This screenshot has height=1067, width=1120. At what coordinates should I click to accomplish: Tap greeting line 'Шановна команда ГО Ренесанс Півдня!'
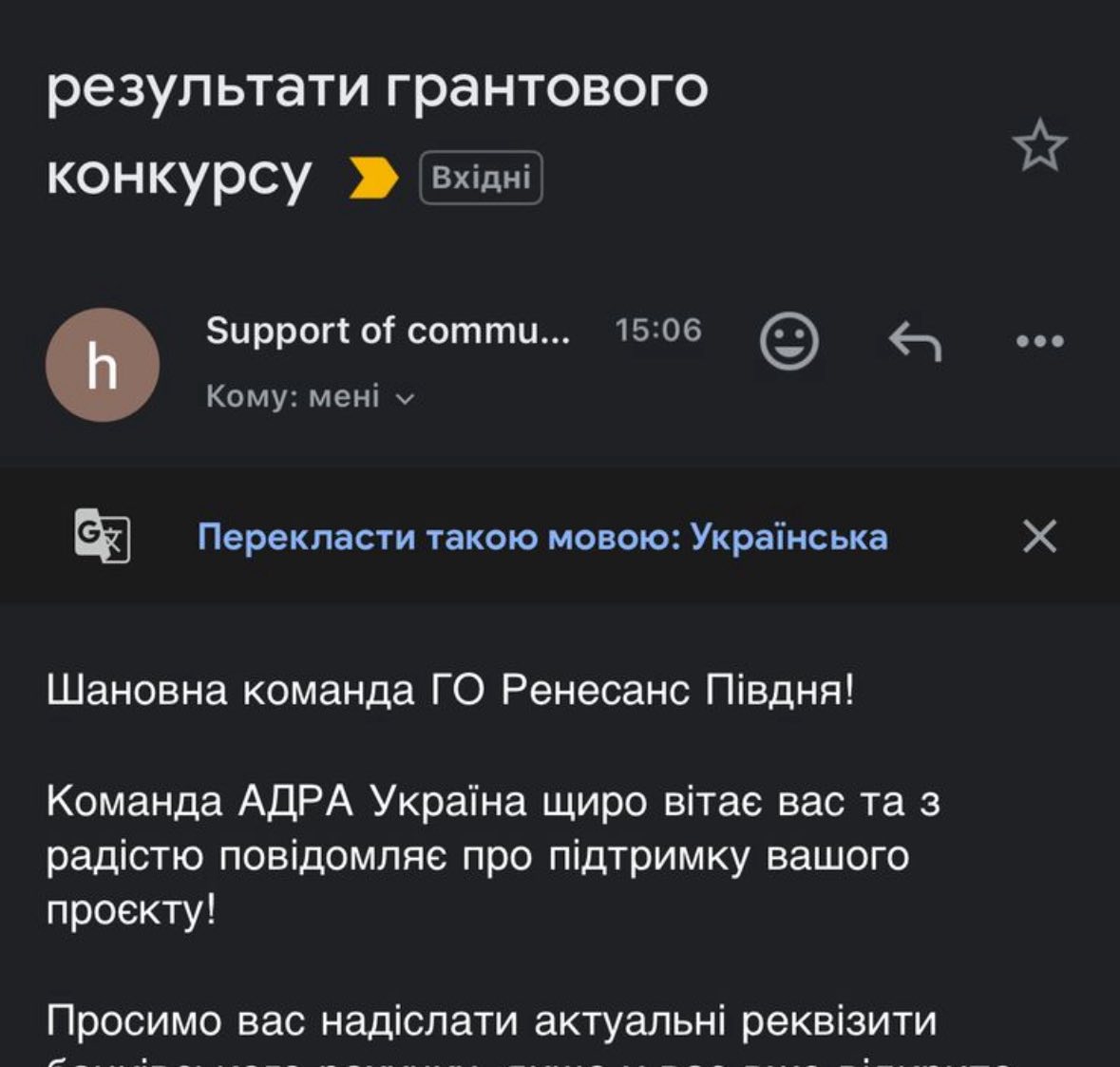pos(450,690)
